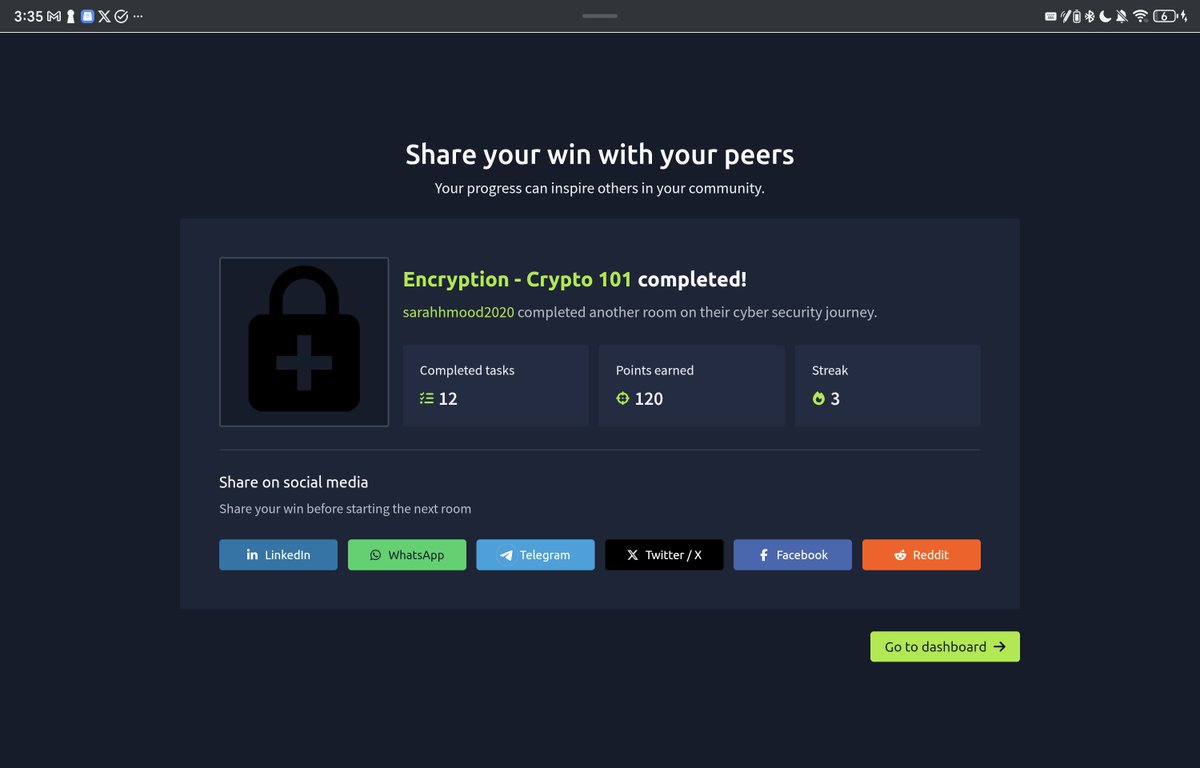
Task: Click the Gmail notification icon in status bar
Action: tap(54, 16)
